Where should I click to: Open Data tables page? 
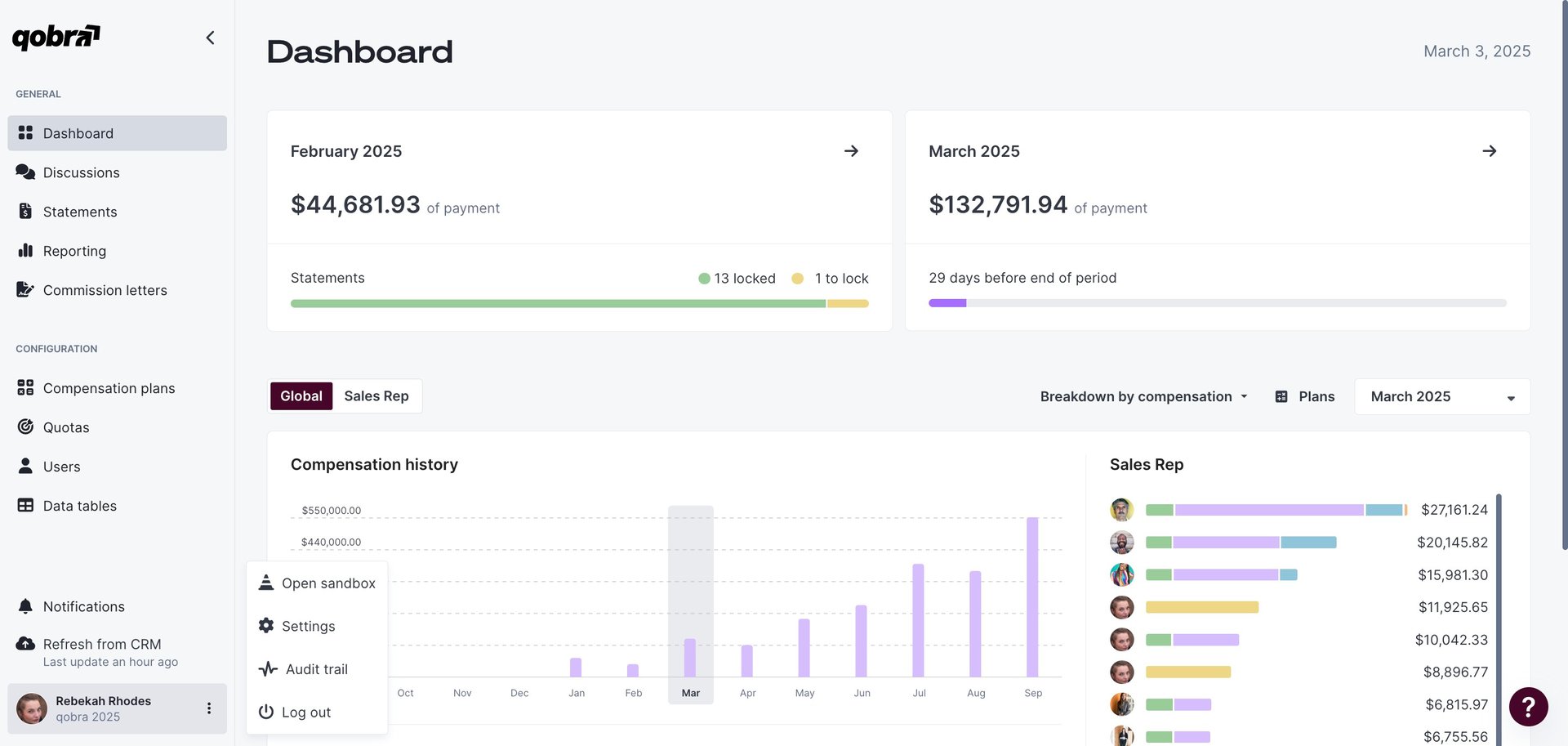pos(79,506)
